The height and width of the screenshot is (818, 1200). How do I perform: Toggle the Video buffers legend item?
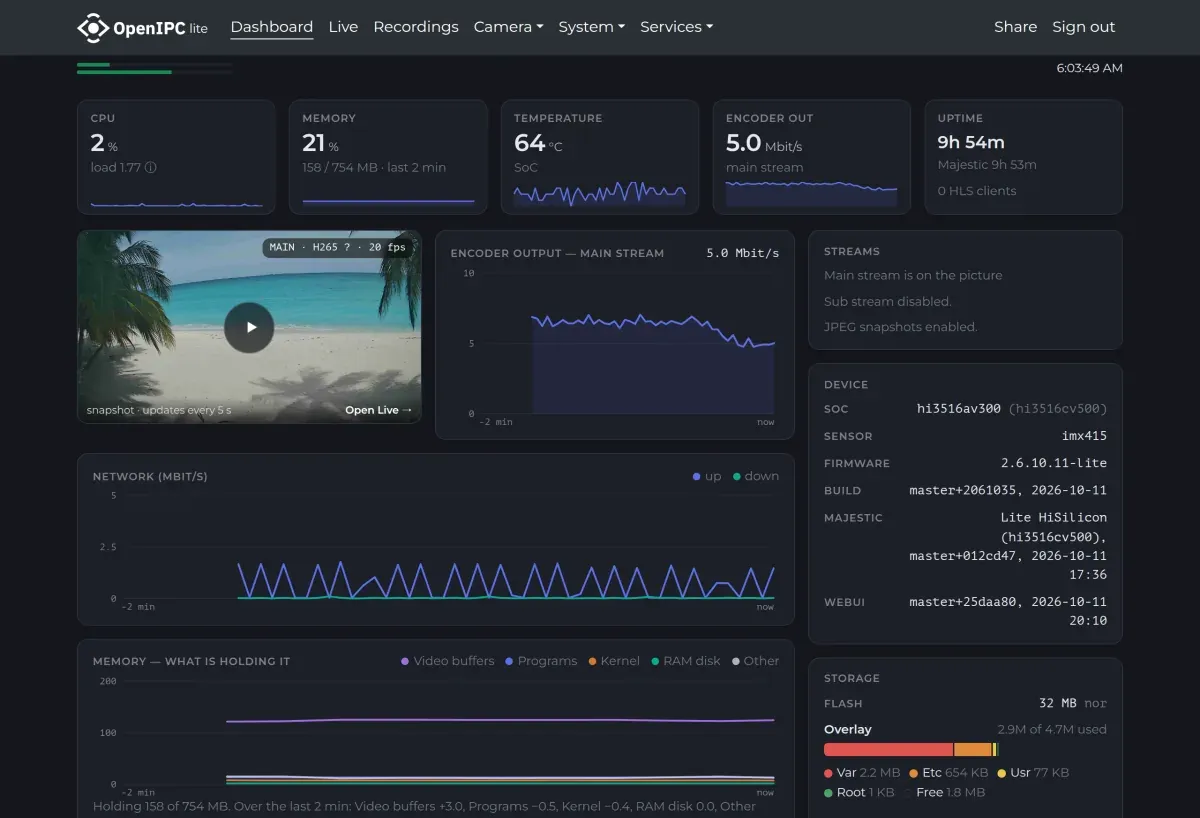pos(447,661)
